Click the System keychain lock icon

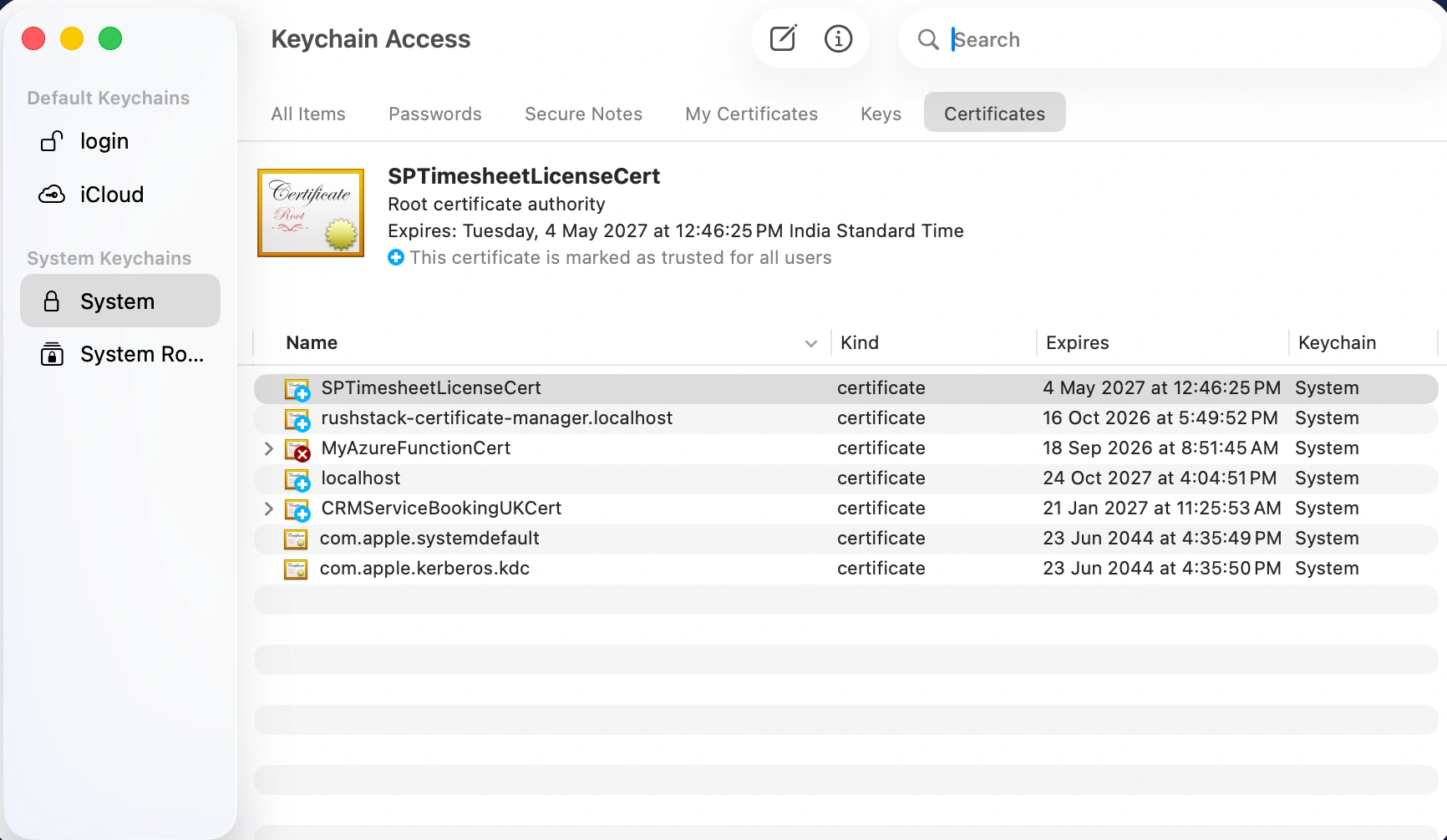point(52,301)
